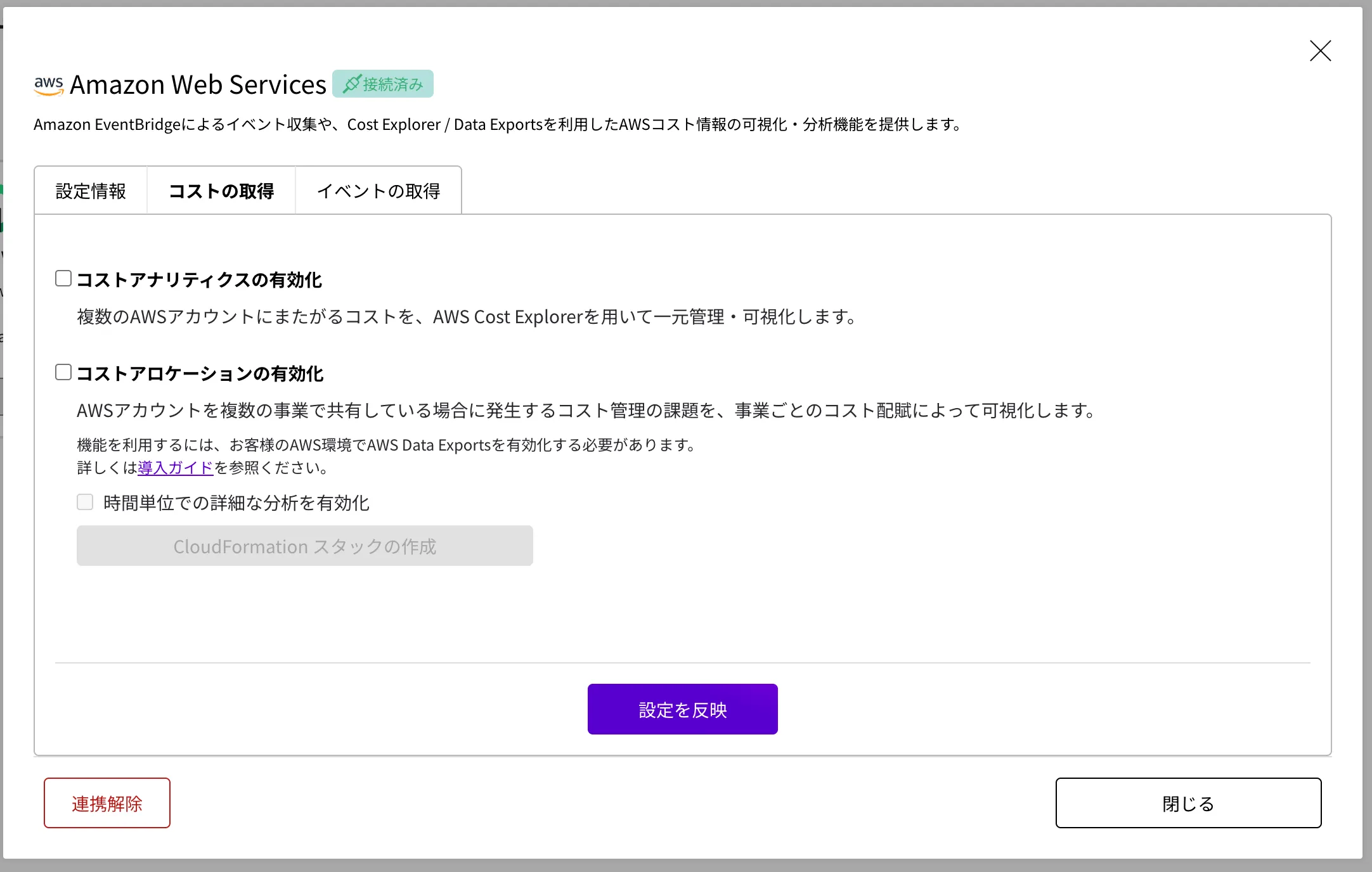Viewport: 1372px width, 872px height.
Task: Close the dialog with the X icon
Action: 1320,51
